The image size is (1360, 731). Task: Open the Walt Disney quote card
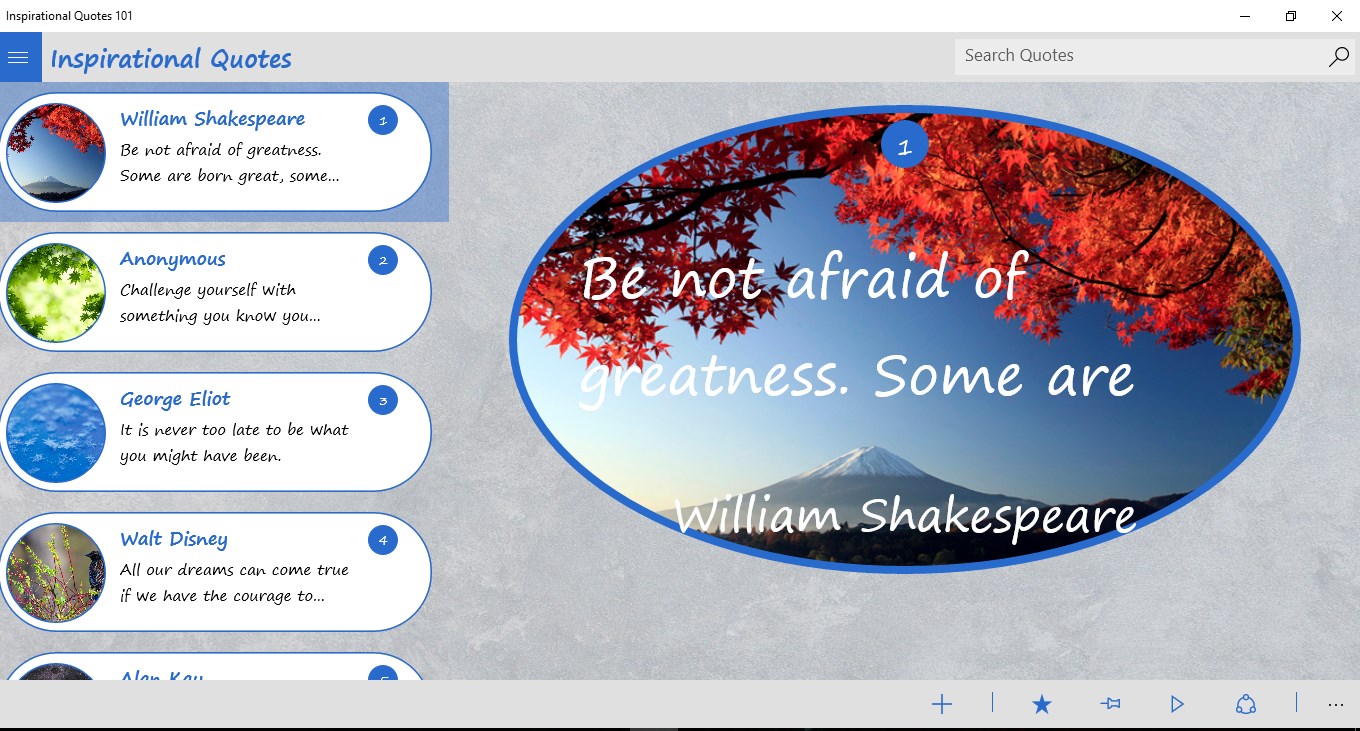tap(215, 572)
